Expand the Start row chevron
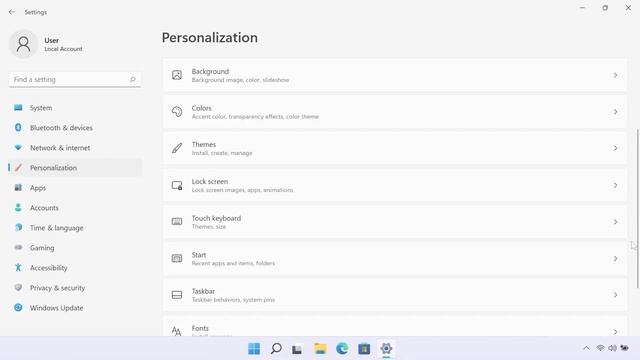Image resolution: width=640 pixels, height=360 pixels. click(x=615, y=258)
